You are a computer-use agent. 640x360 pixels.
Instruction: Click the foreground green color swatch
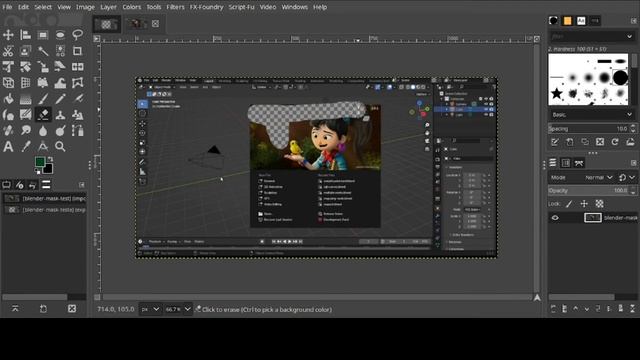(x=40, y=162)
